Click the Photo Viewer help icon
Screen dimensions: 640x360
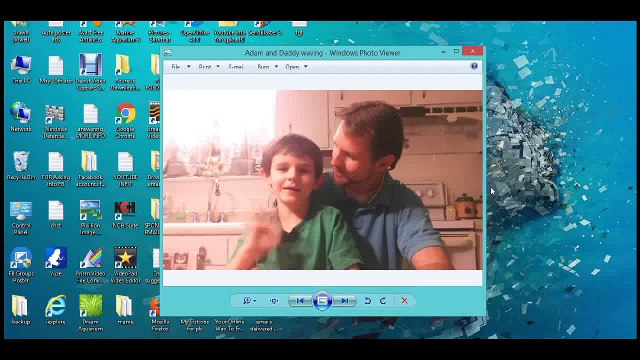[x=474, y=66]
